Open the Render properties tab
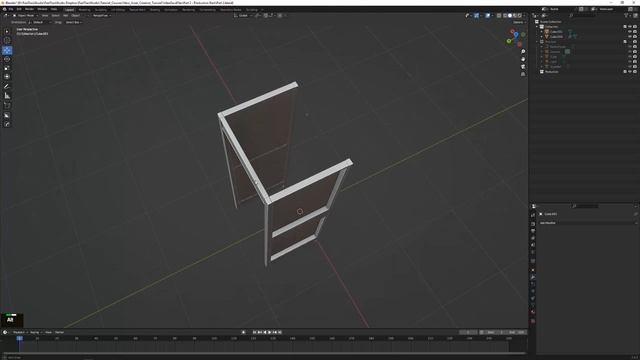The width and height of the screenshot is (640, 360). (533, 224)
